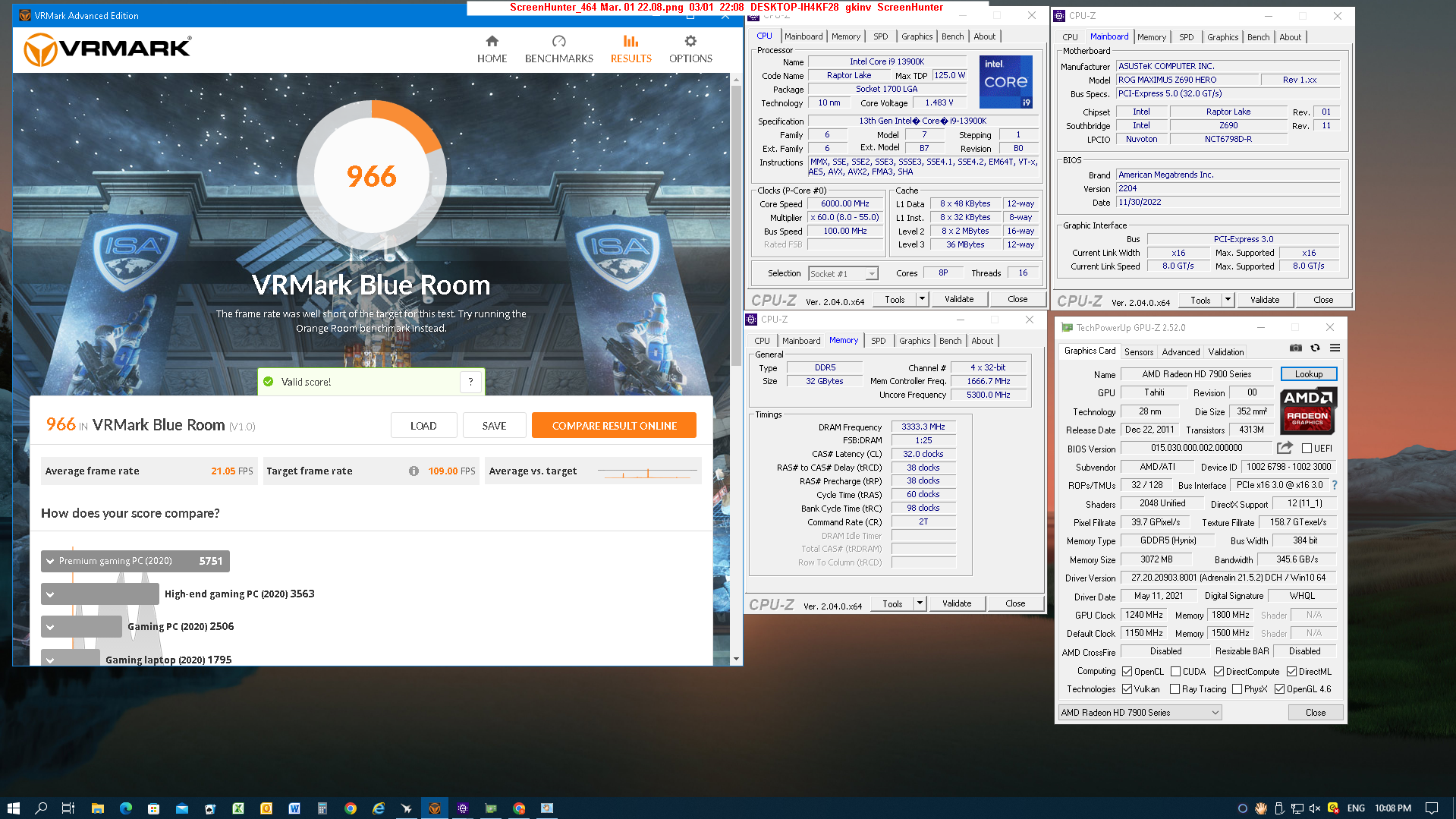
Task: Click the Average vs. target frame rate graph
Action: pyautogui.click(x=647, y=471)
